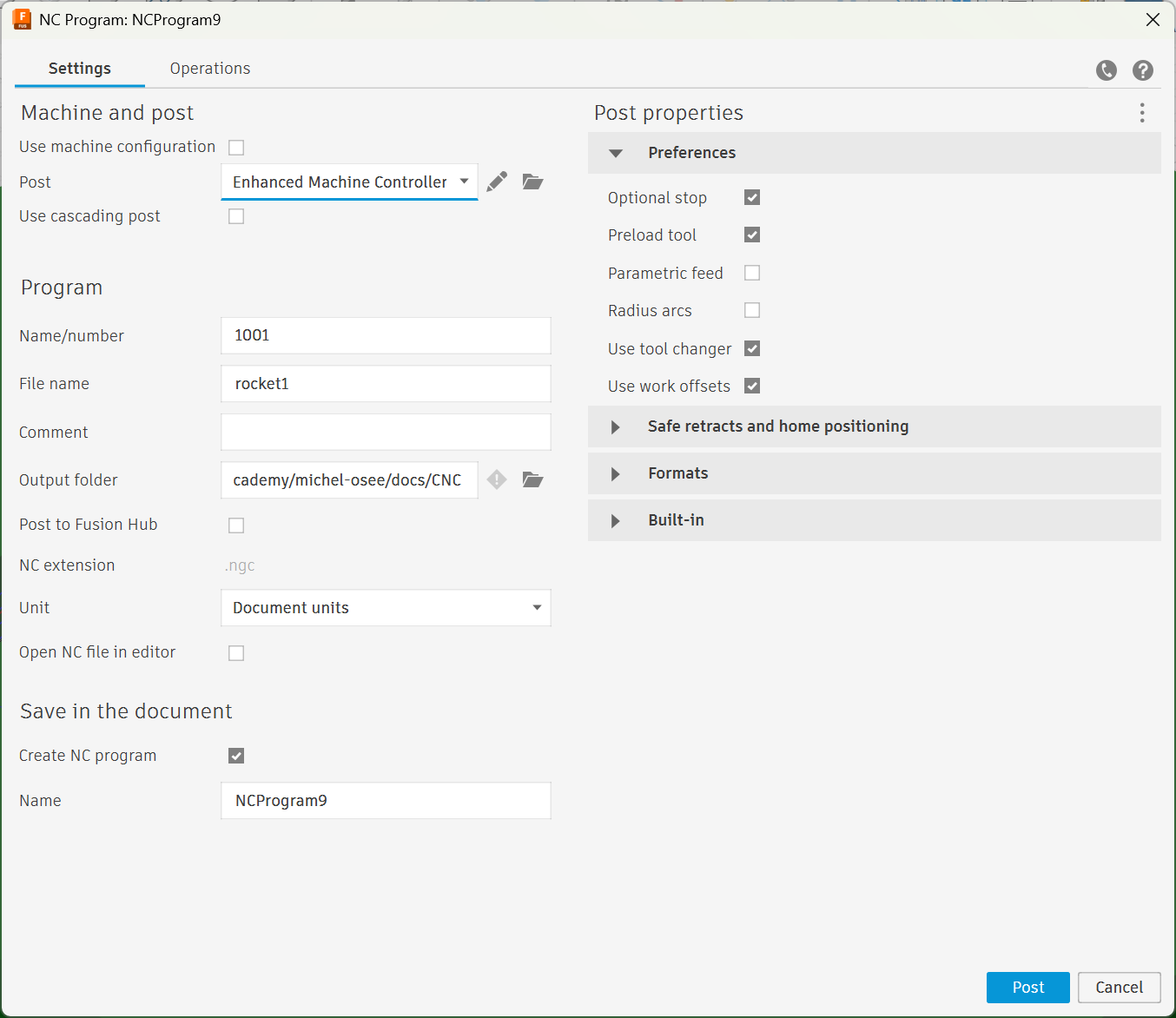Uncheck Optional stop preference
This screenshot has width=1176, height=1018.
752,197
